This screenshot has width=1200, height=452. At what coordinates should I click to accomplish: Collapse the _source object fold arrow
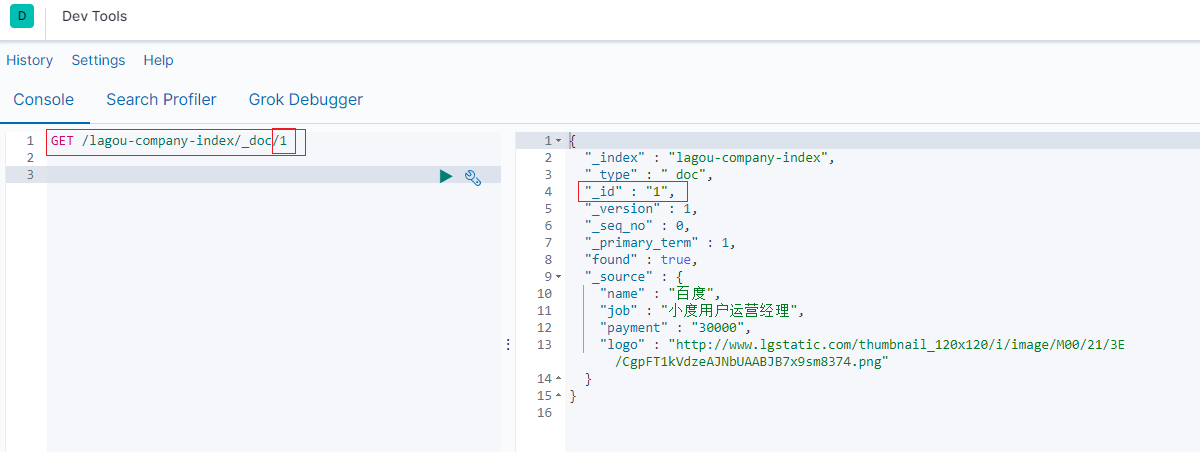(x=558, y=277)
